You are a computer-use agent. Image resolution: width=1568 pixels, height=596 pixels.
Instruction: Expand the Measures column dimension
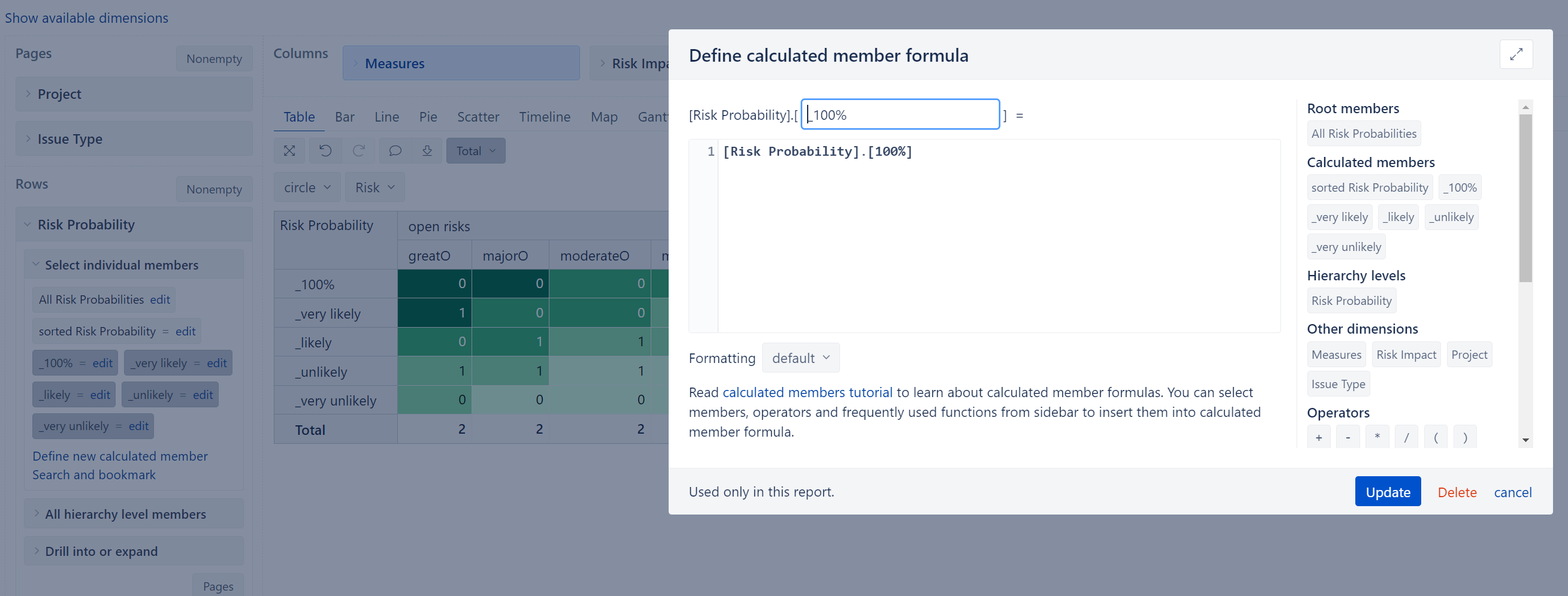(x=461, y=63)
